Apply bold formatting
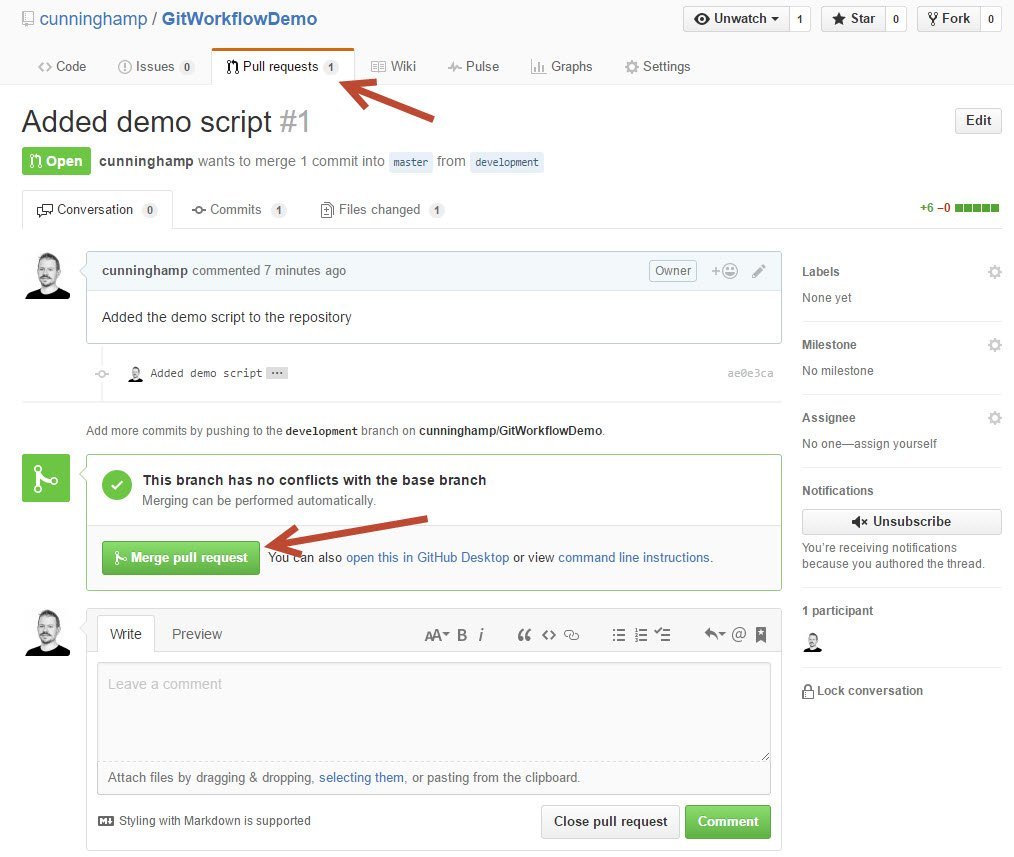Image resolution: width=1014 pixels, height=857 pixels. click(x=462, y=635)
